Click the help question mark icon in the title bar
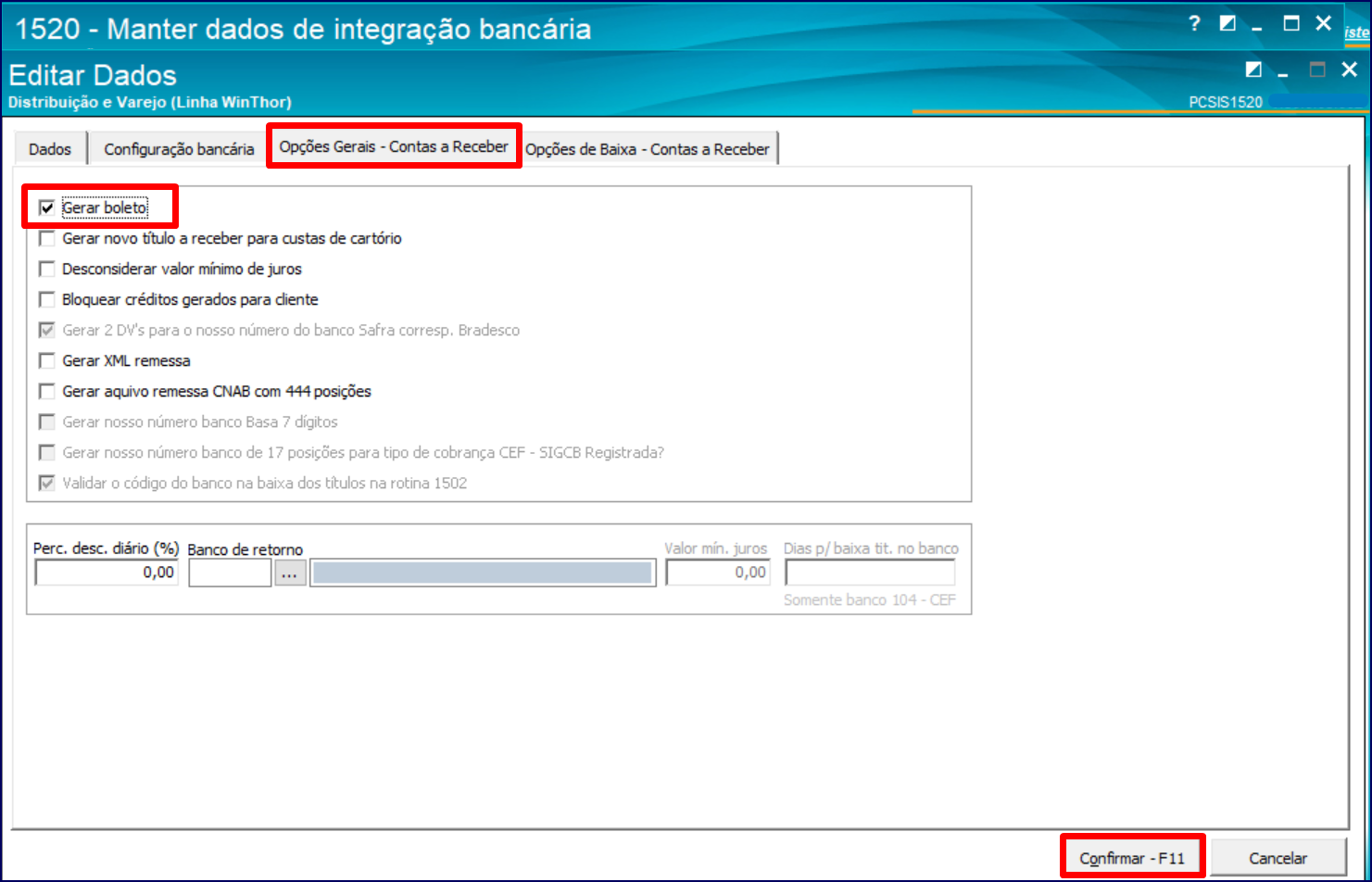Image resolution: width=1372 pixels, height=882 pixels. 1194,24
